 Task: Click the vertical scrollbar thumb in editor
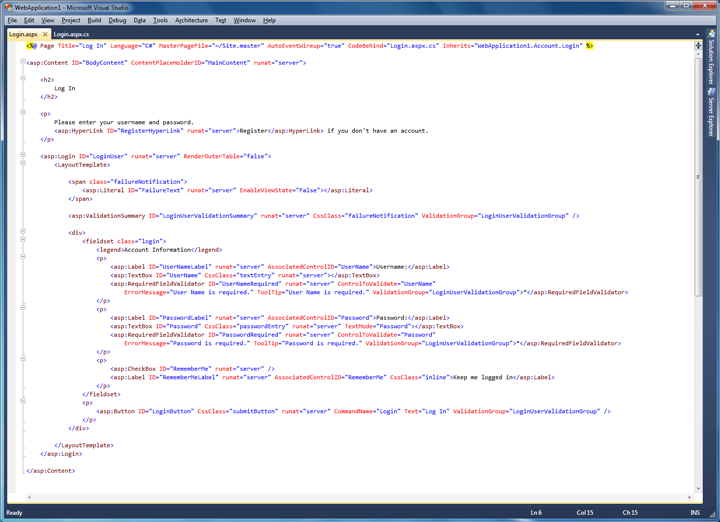tap(698, 177)
